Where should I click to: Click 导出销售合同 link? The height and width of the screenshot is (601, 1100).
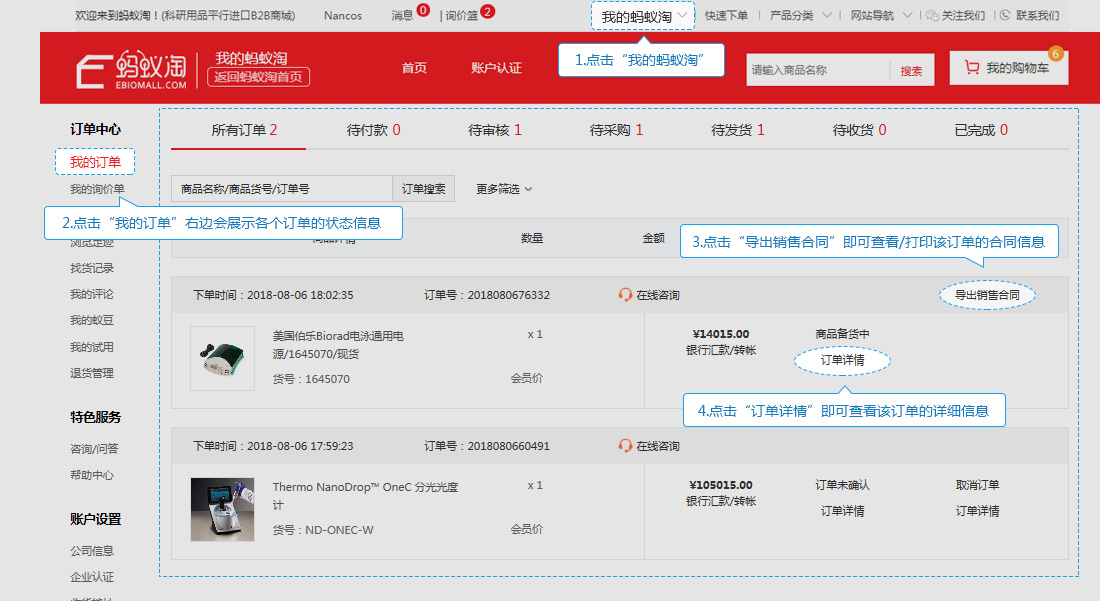pyautogui.click(x=987, y=295)
